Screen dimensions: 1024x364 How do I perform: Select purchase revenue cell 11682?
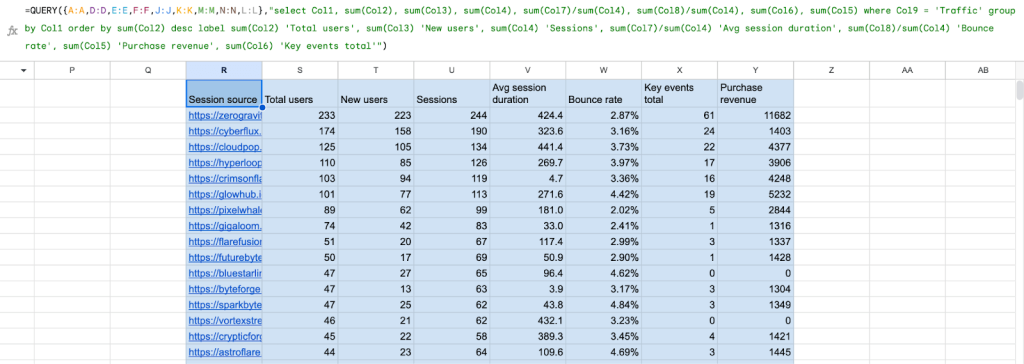[x=756, y=115]
